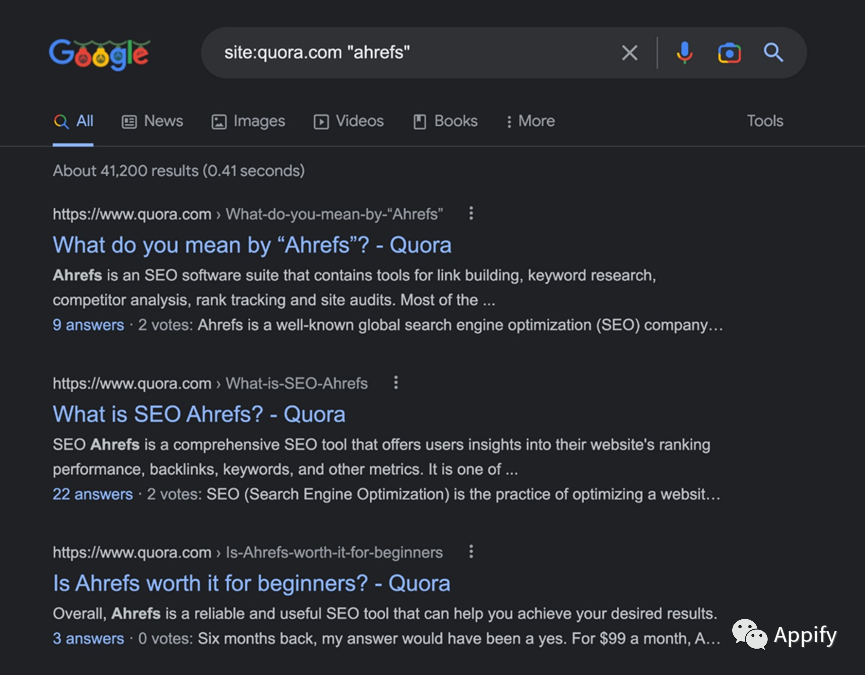Open the "22 answers" link
865x675 pixels.
pos(93,494)
